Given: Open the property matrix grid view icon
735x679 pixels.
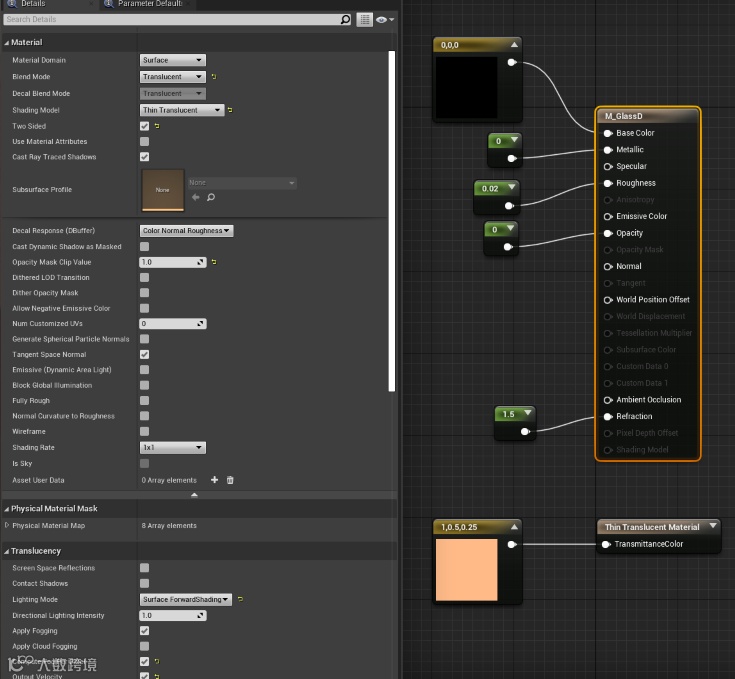Looking at the screenshot, I should click(365, 20).
